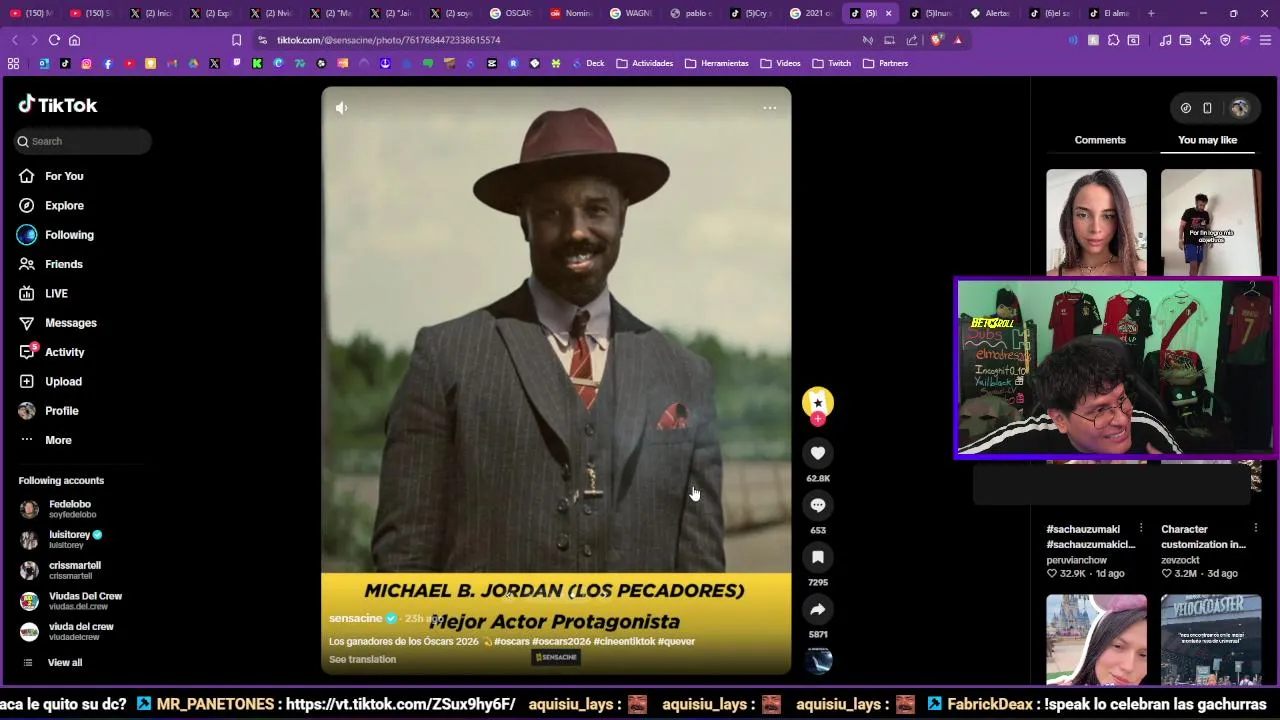The width and height of the screenshot is (1280, 720).
Task: Open the Twitch bookmarks folder
Action: point(831,63)
